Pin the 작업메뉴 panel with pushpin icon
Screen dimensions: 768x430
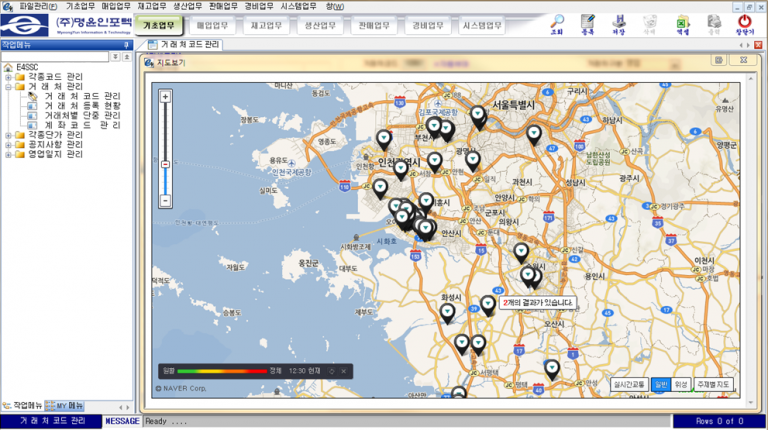click(x=126, y=45)
